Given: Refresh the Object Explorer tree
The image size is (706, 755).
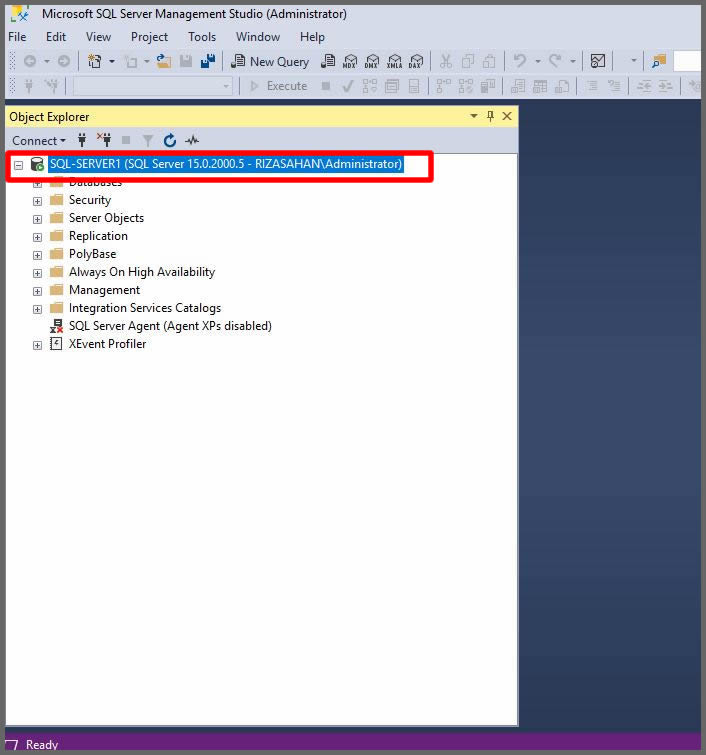Looking at the screenshot, I should click(x=170, y=141).
